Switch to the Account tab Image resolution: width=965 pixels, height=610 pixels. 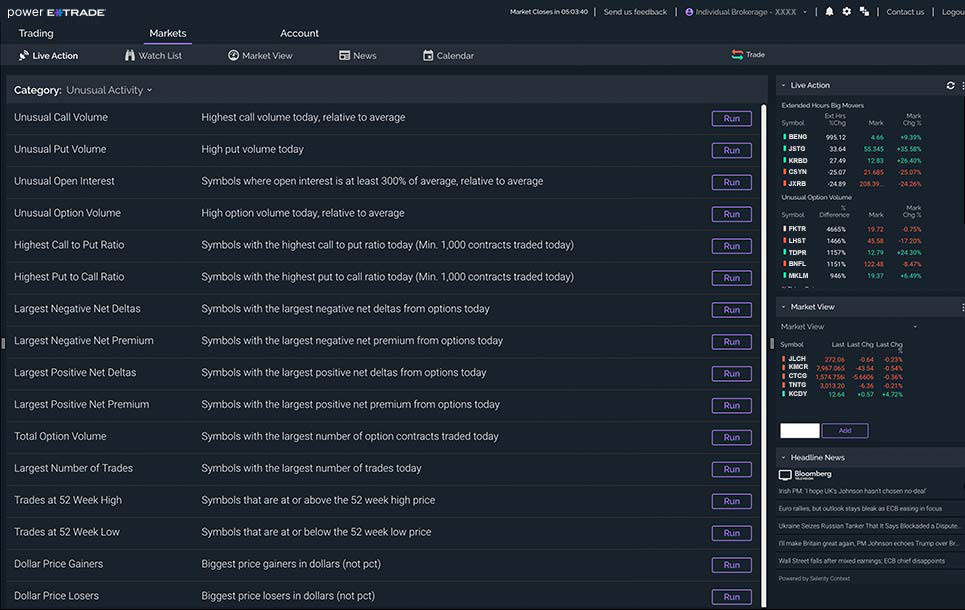pos(299,33)
